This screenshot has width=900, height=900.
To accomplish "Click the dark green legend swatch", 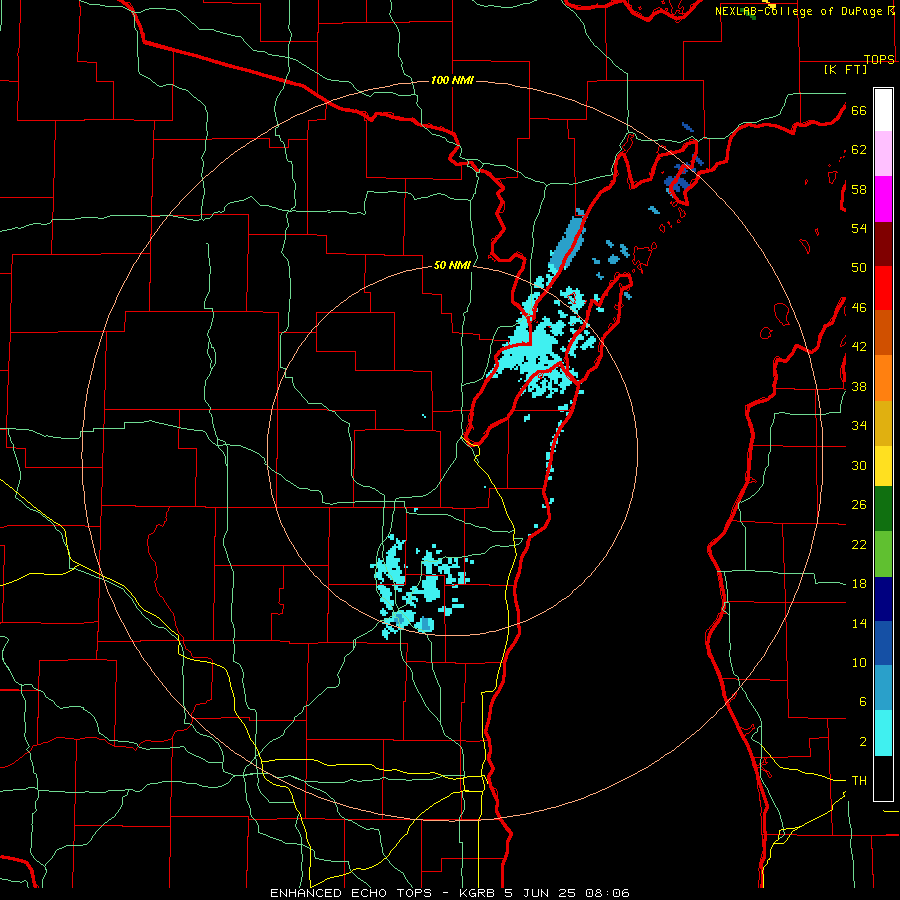I will (x=883, y=509).
